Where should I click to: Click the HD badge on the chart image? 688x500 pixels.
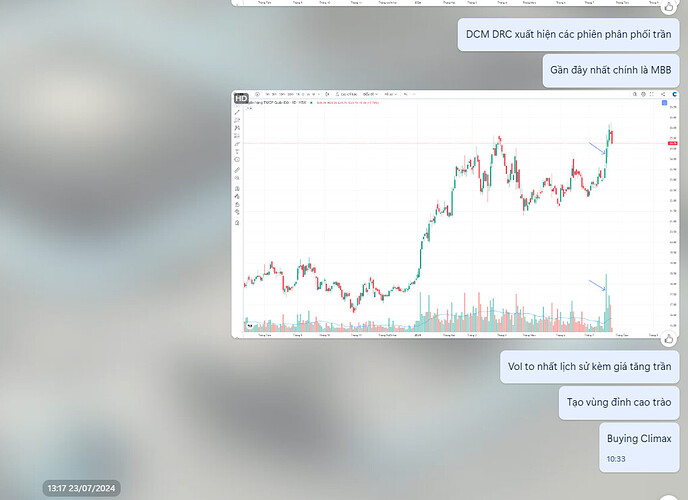click(x=241, y=98)
